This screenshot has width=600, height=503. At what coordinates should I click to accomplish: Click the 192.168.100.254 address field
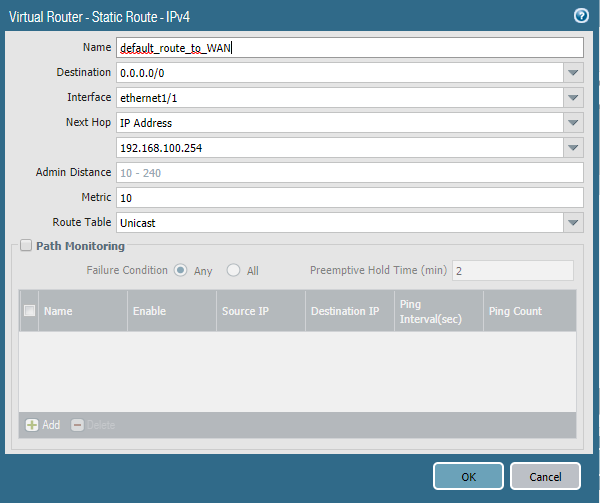[340, 148]
